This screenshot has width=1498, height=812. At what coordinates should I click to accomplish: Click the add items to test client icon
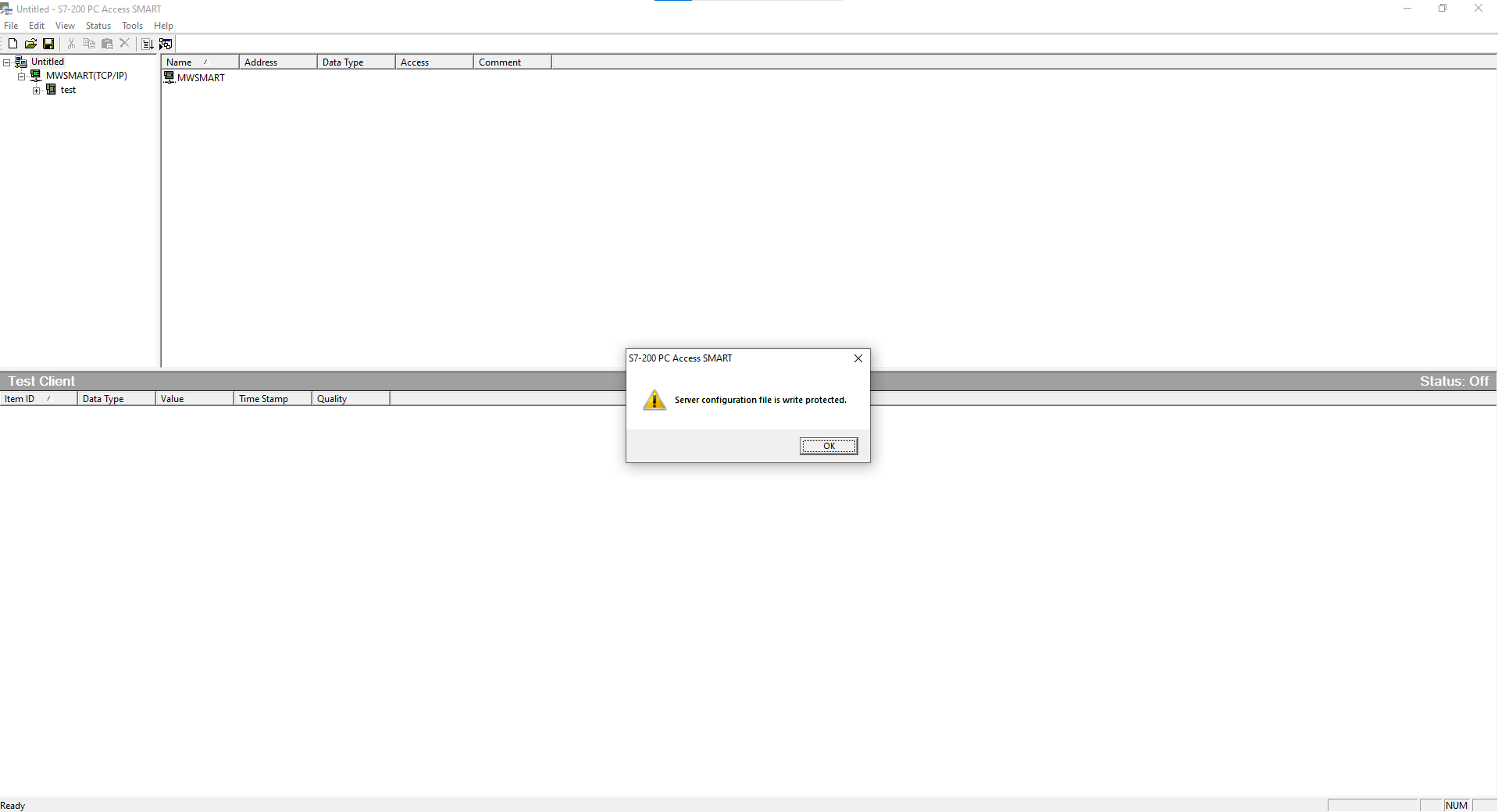click(x=148, y=44)
